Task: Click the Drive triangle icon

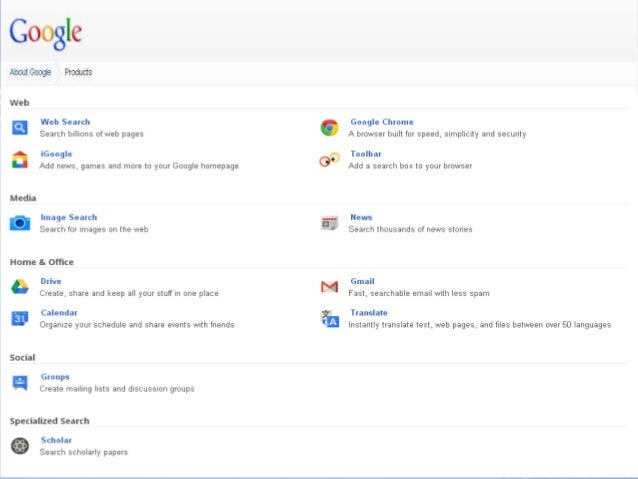Action: pos(20,287)
